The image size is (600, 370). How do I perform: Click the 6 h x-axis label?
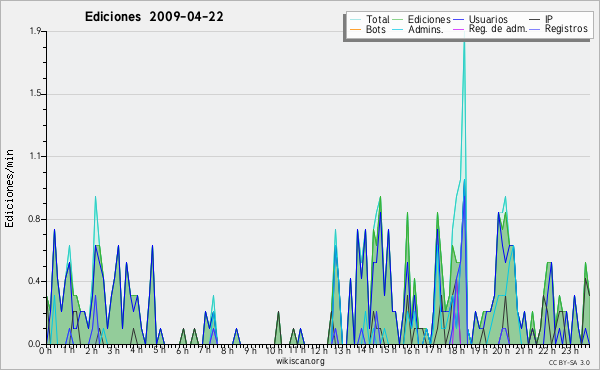click(x=182, y=351)
